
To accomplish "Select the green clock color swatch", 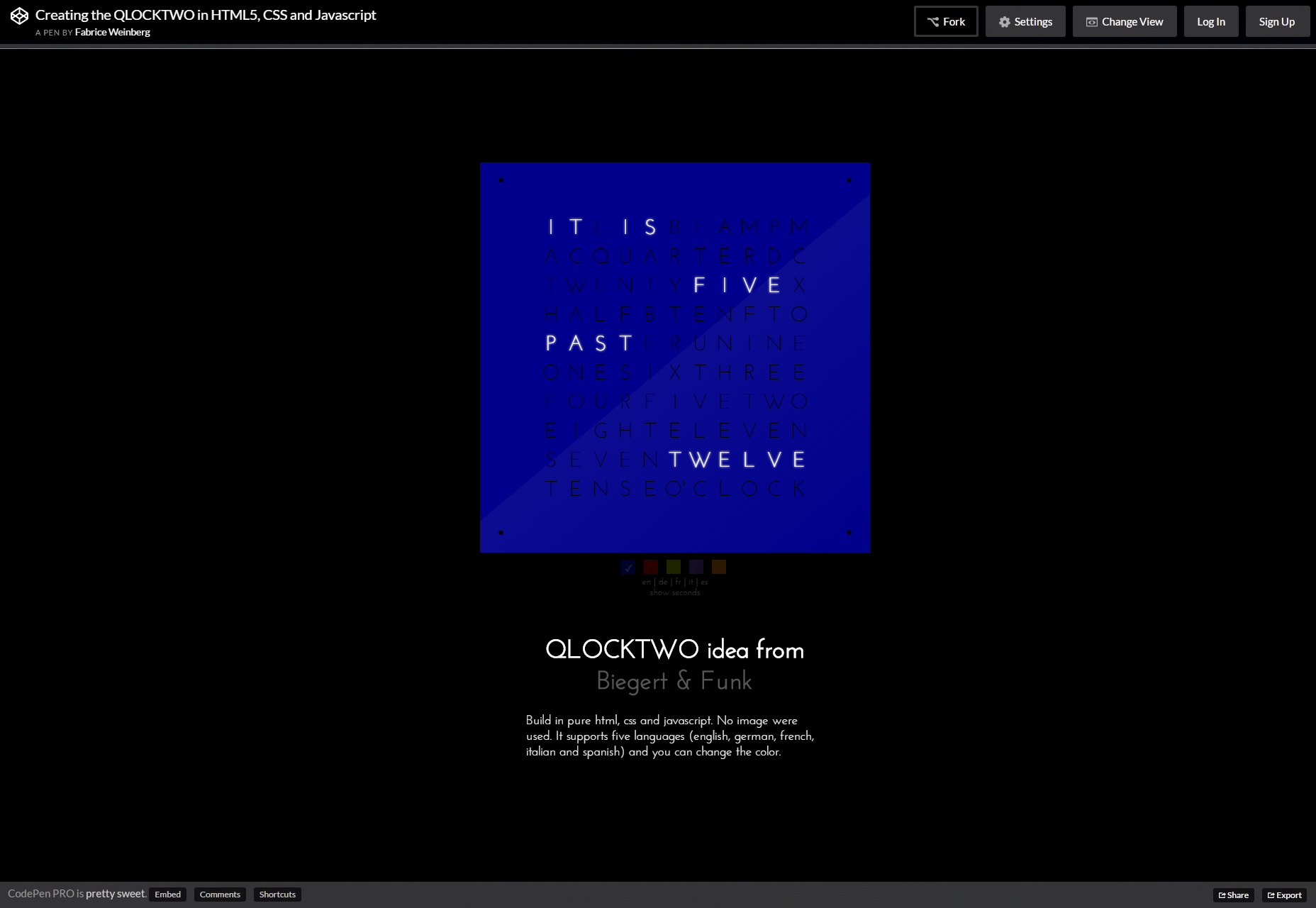I will [674, 567].
